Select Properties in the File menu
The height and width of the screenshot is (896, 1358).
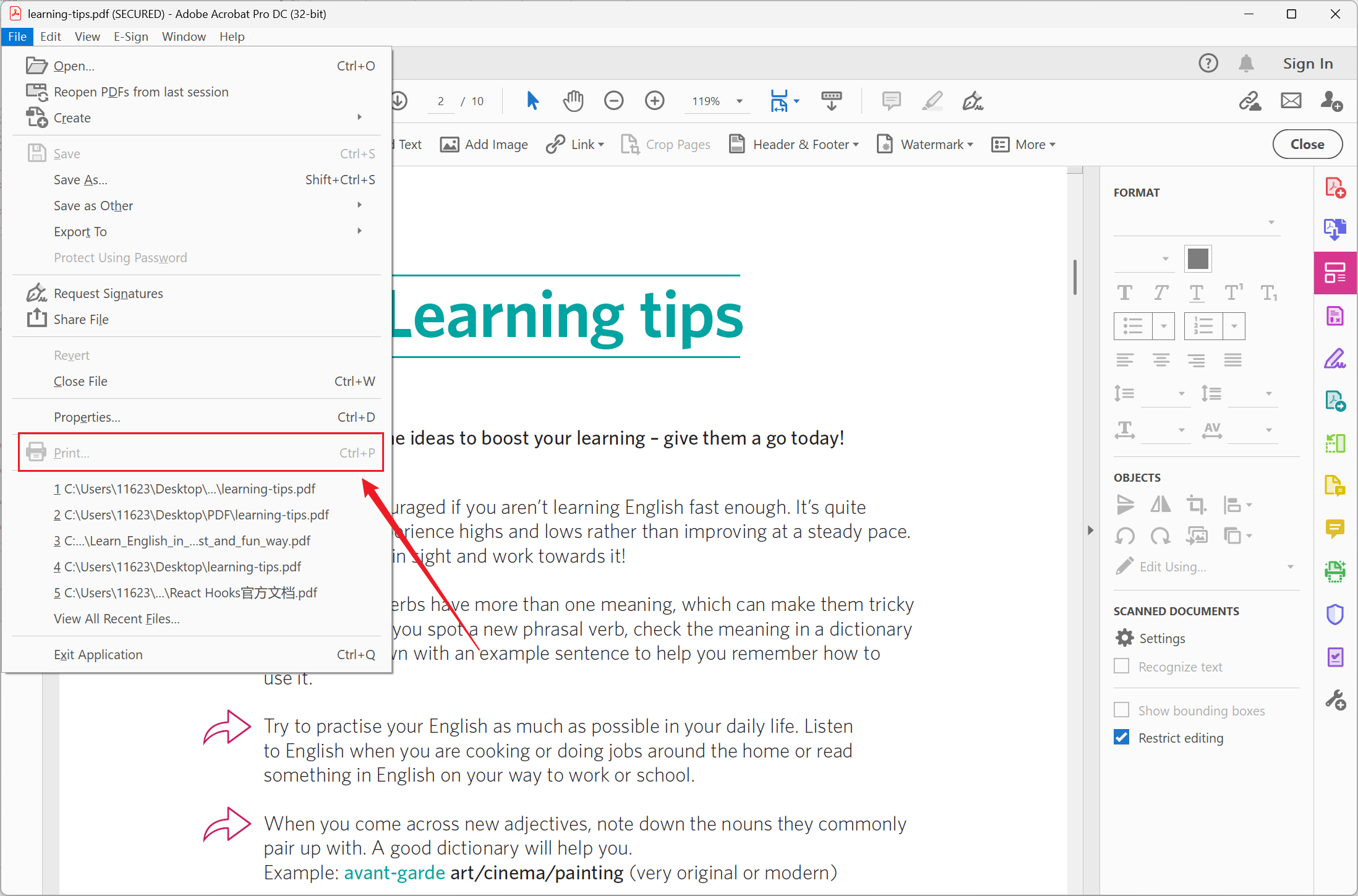click(x=87, y=417)
